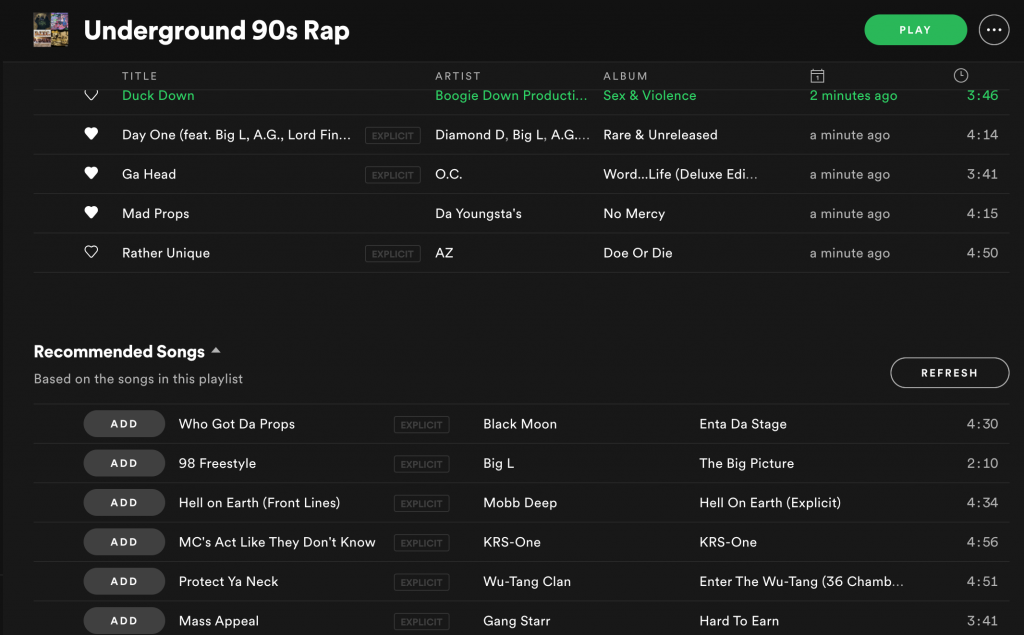
Task: Unlike Ga Head heart icon
Action: coord(91,173)
